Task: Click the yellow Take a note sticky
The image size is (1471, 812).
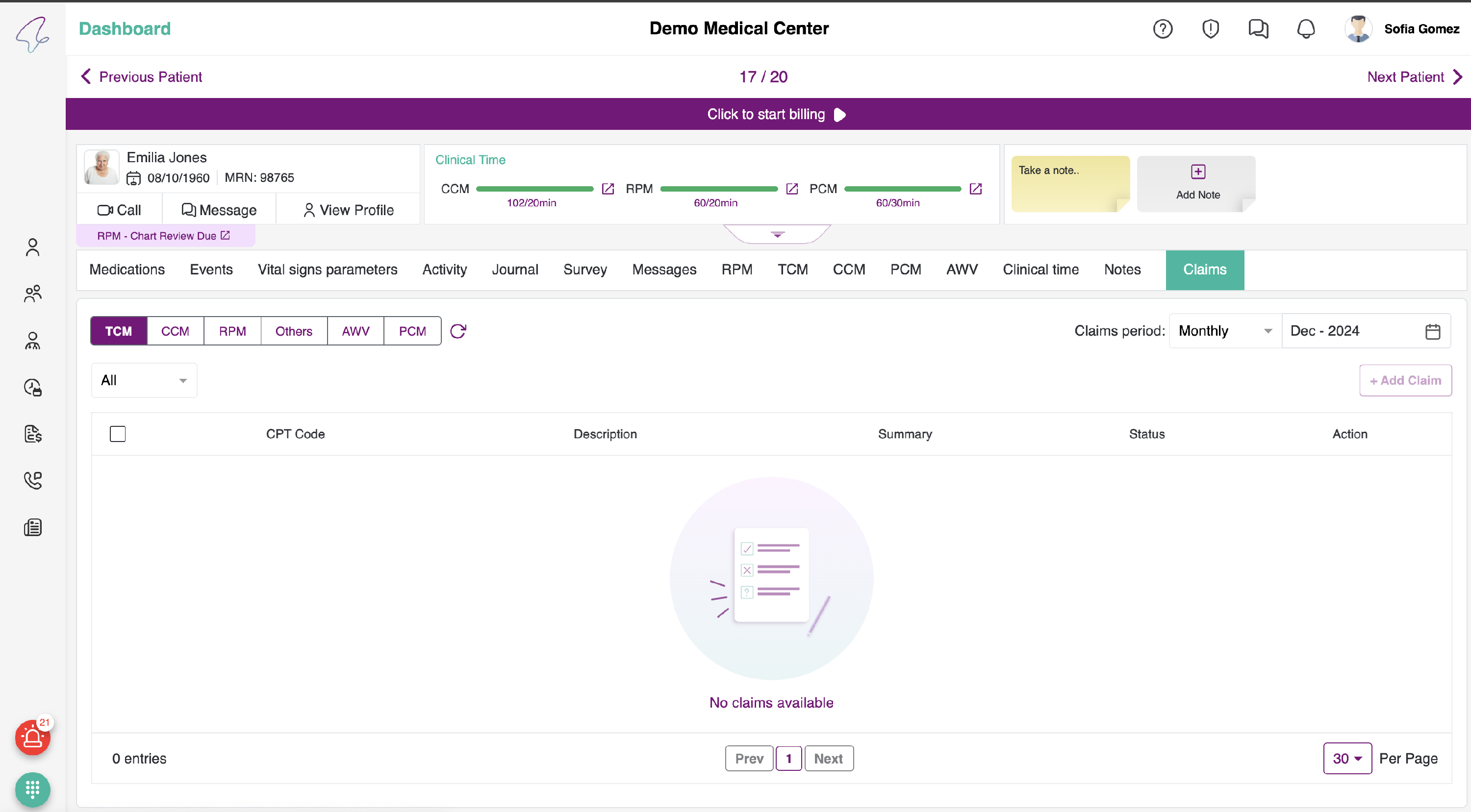Action: pyautogui.click(x=1069, y=184)
